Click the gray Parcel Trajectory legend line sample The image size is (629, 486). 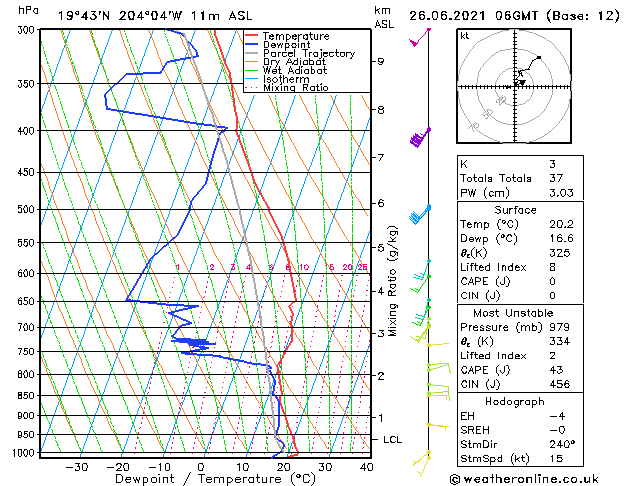pos(251,53)
